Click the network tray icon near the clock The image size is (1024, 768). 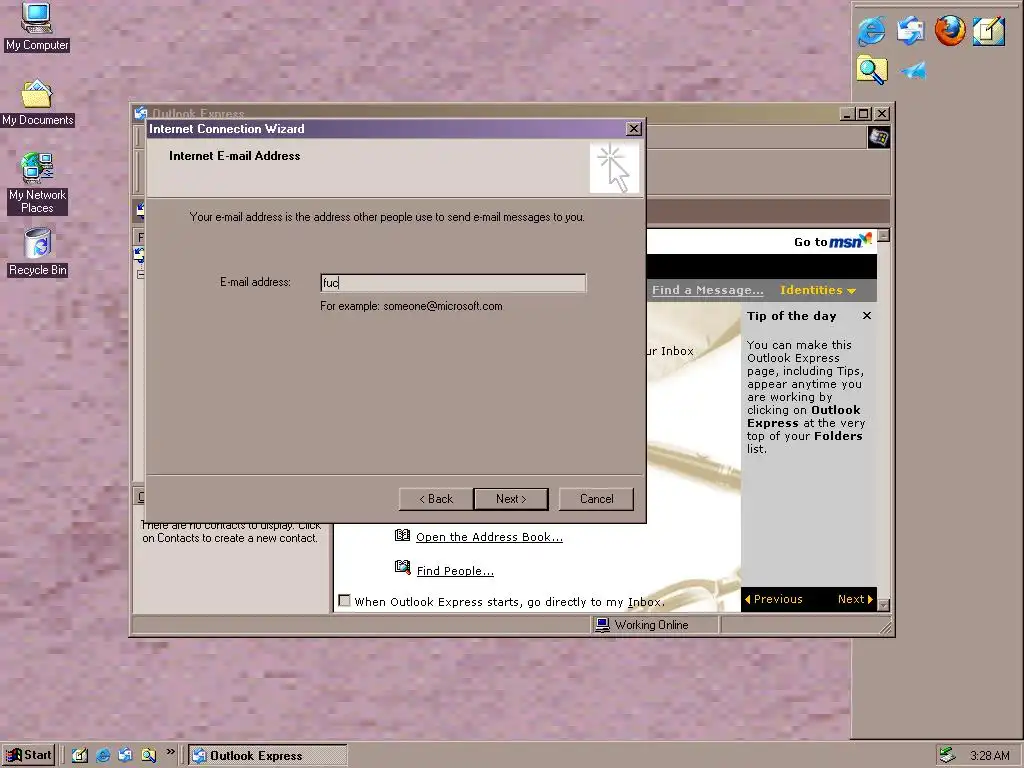click(x=947, y=756)
